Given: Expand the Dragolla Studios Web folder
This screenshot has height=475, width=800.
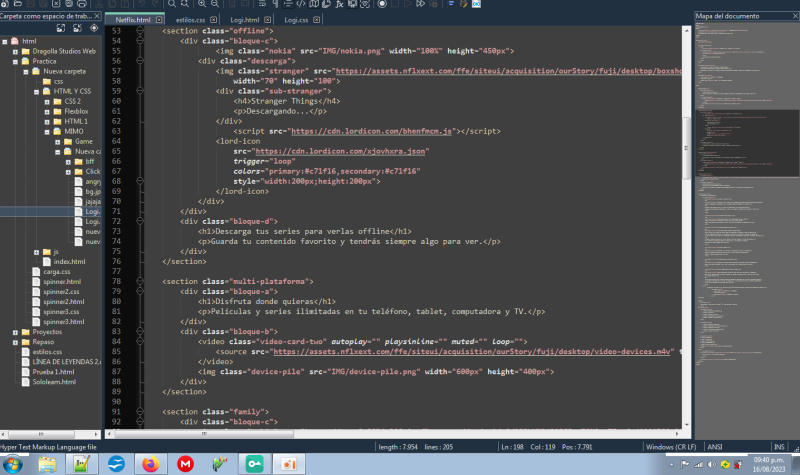Looking at the screenshot, I should pos(14,51).
